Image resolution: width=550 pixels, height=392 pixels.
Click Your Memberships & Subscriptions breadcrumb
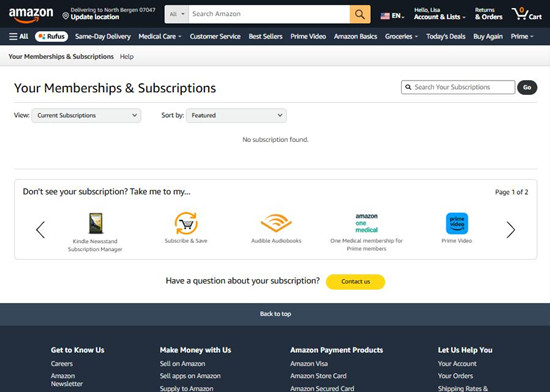click(x=61, y=56)
